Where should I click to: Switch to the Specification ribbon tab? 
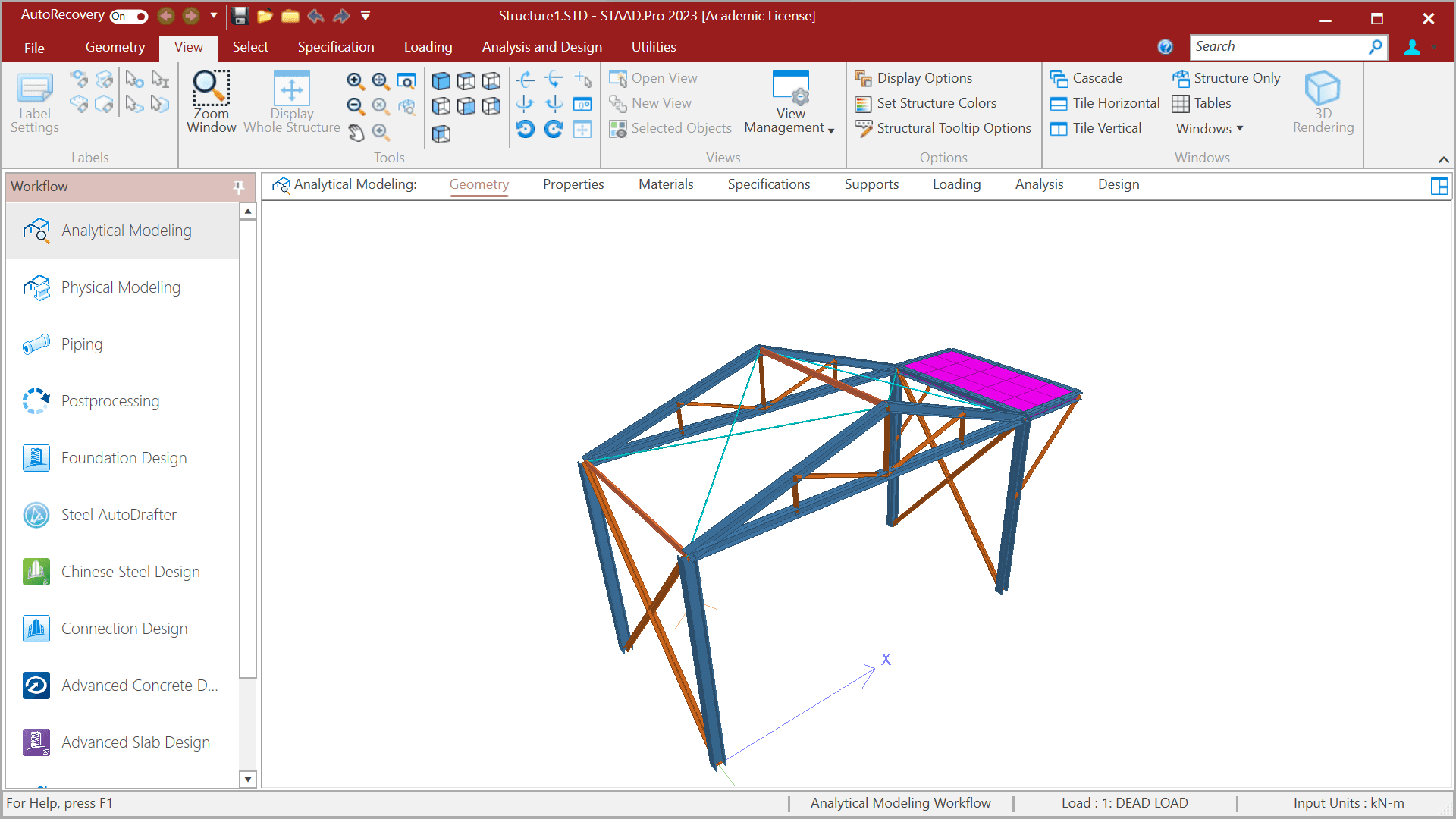[335, 47]
